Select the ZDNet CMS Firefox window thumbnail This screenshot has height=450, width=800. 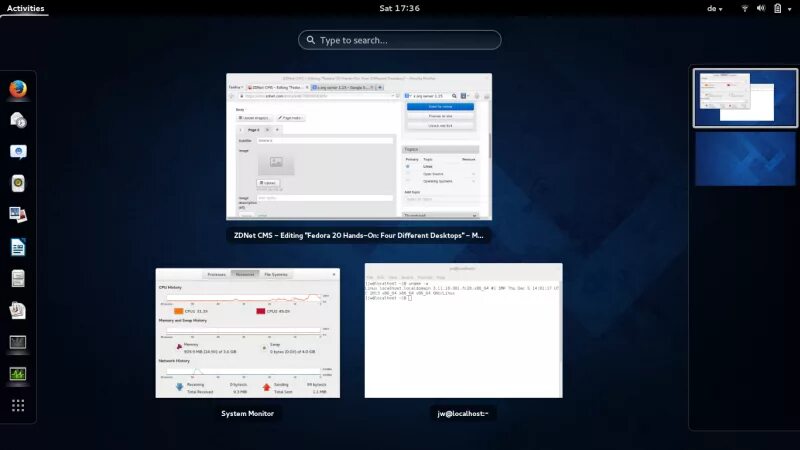359,147
